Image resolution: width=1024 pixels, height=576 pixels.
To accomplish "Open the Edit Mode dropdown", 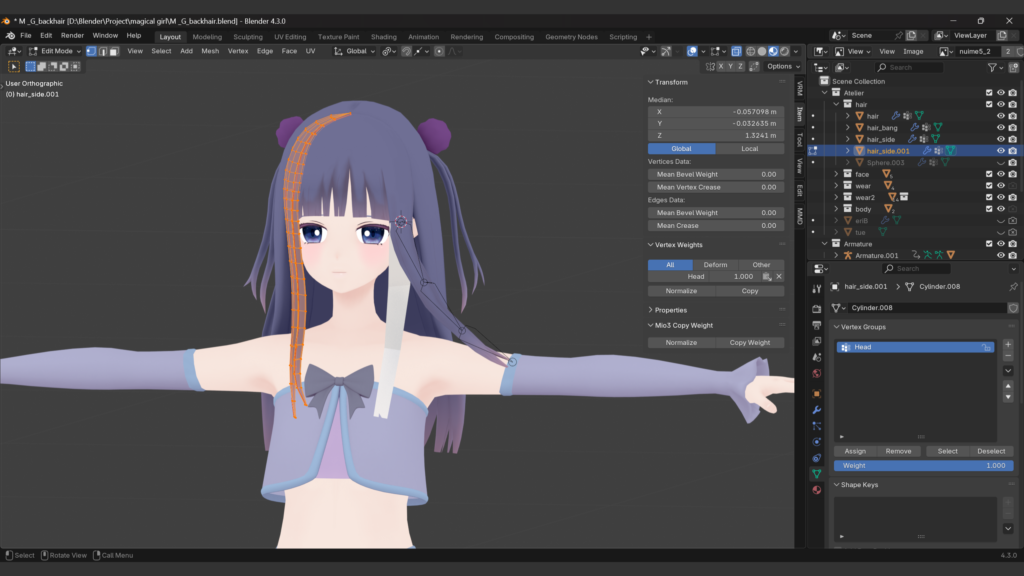I will point(55,51).
